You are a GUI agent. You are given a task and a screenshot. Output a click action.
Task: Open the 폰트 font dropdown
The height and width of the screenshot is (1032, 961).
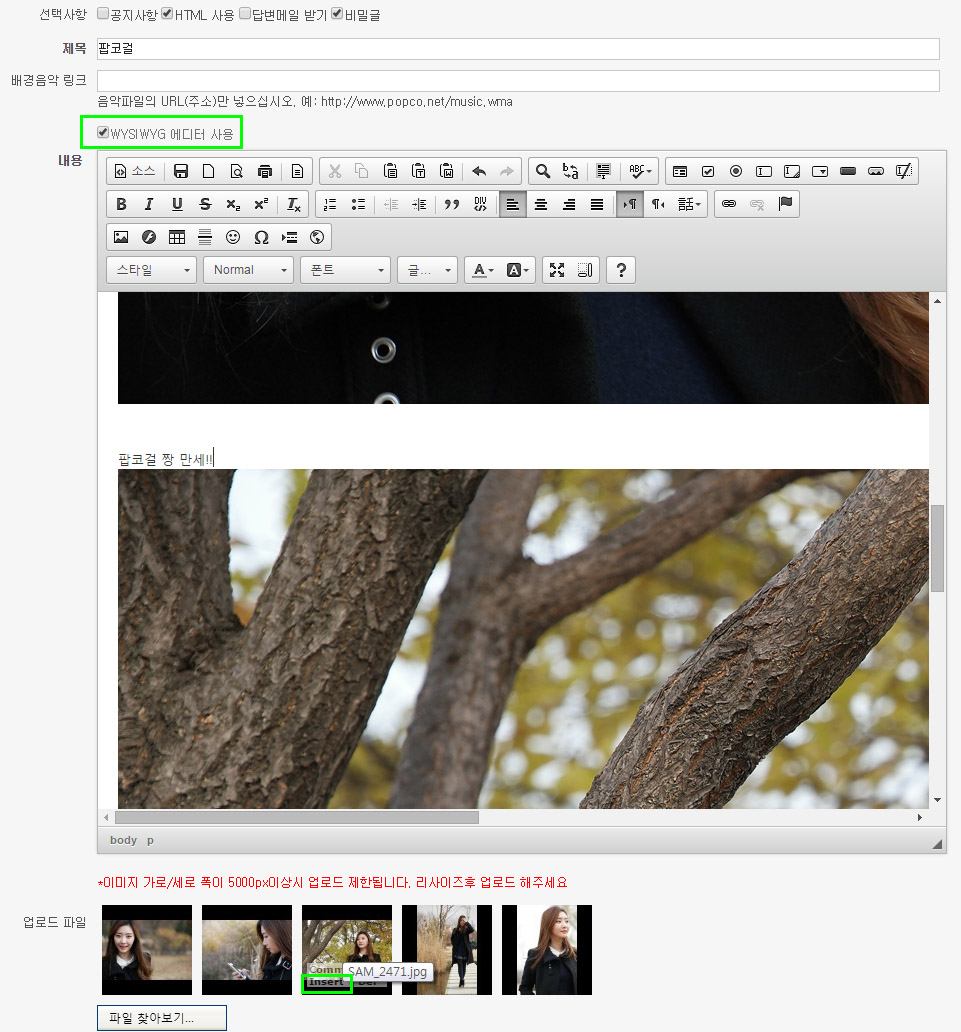pyautogui.click(x=345, y=270)
